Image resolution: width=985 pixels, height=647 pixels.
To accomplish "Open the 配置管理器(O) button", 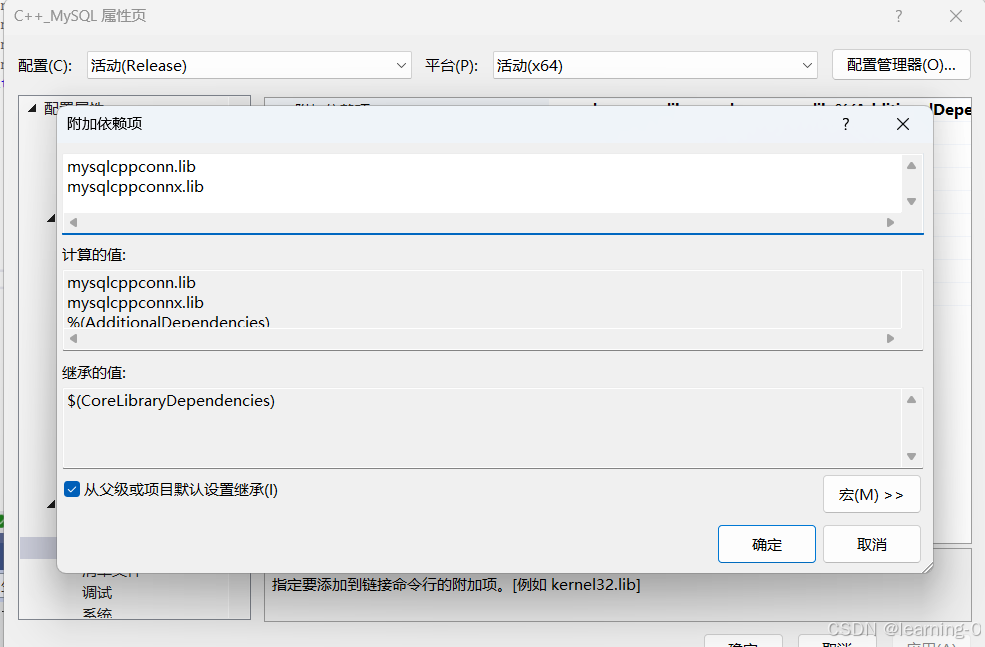I will pyautogui.click(x=900, y=64).
